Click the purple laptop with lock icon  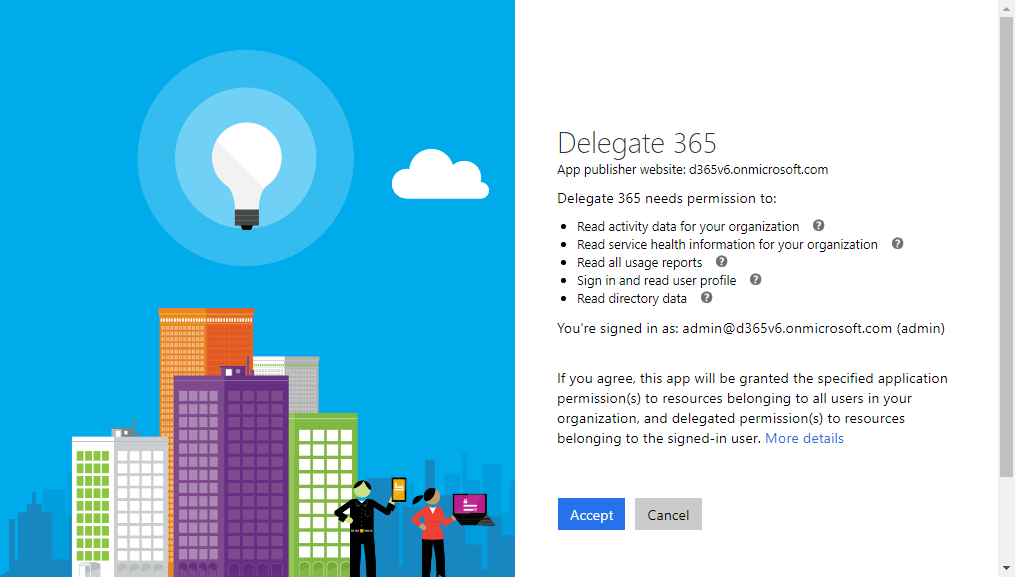[470, 508]
